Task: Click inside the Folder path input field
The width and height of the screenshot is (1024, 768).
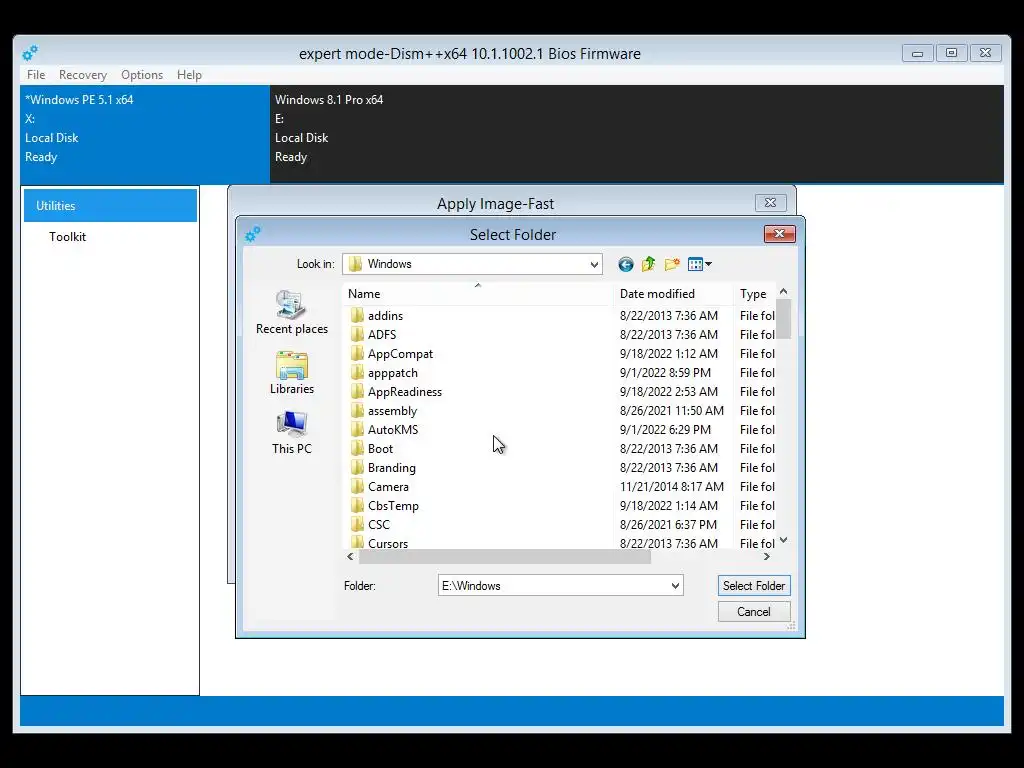Action: point(554,586)
